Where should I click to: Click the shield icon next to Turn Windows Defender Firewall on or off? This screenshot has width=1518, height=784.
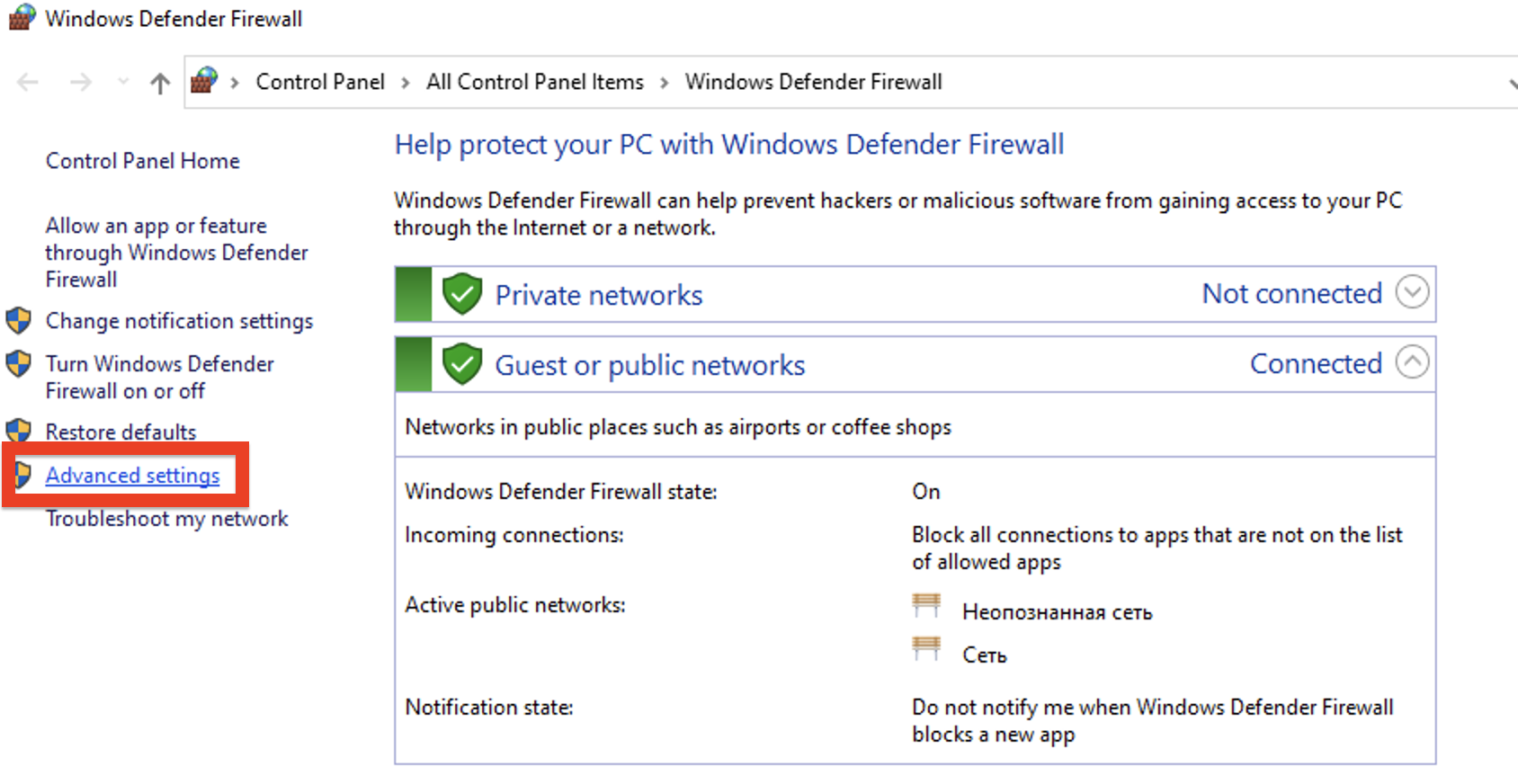pos(18,363)
